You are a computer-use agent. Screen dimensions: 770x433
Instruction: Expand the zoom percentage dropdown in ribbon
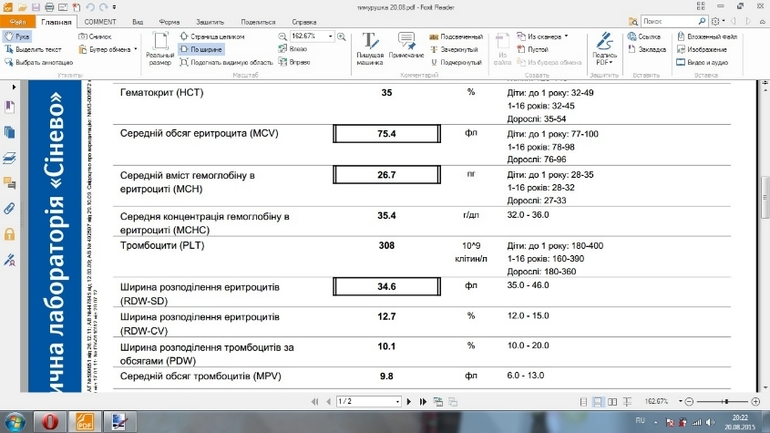coord(329,36)
